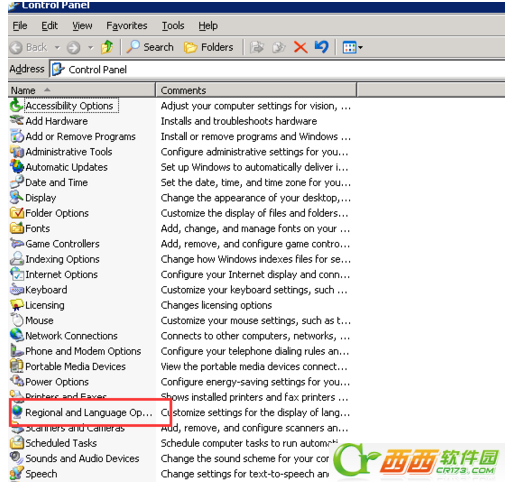Select the Add Hardware icon
The height and width of the screenshot is (482, 505).
pos(17,121)
